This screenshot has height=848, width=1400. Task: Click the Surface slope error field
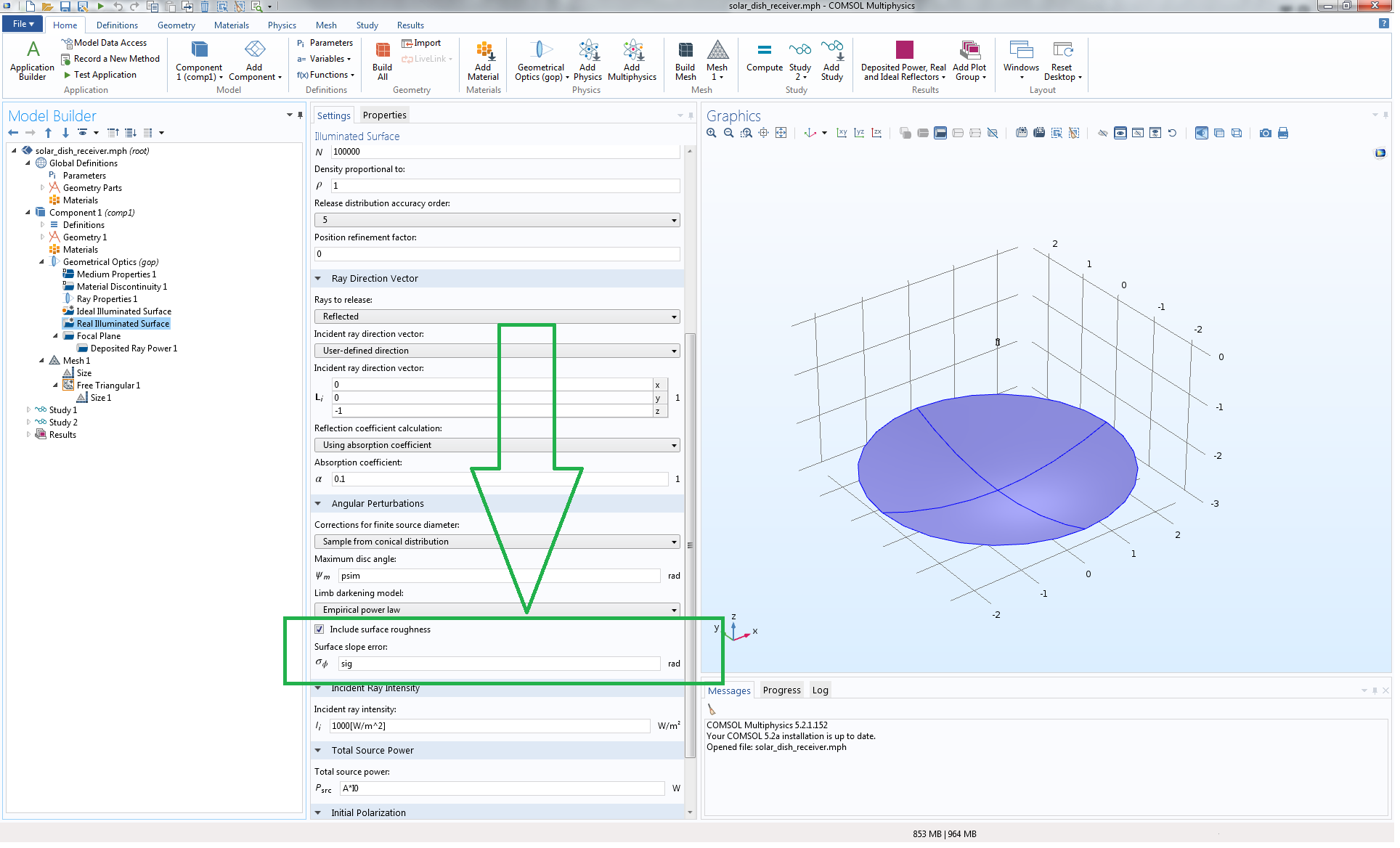point(498,664)
